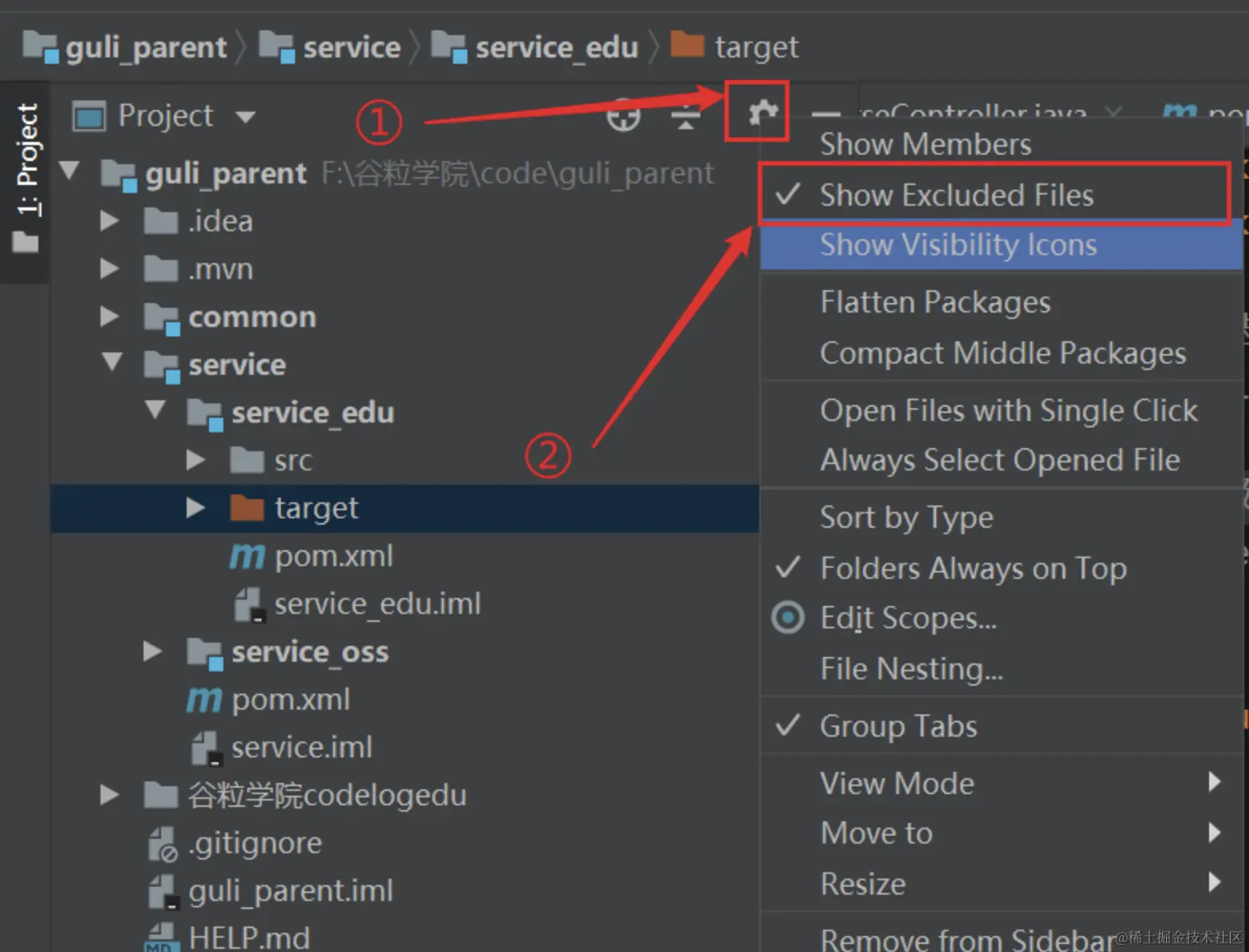This screenshot has height=952, width=1249.
Task: Select Edit Scopes radio entry
Action: coord(908,618)
